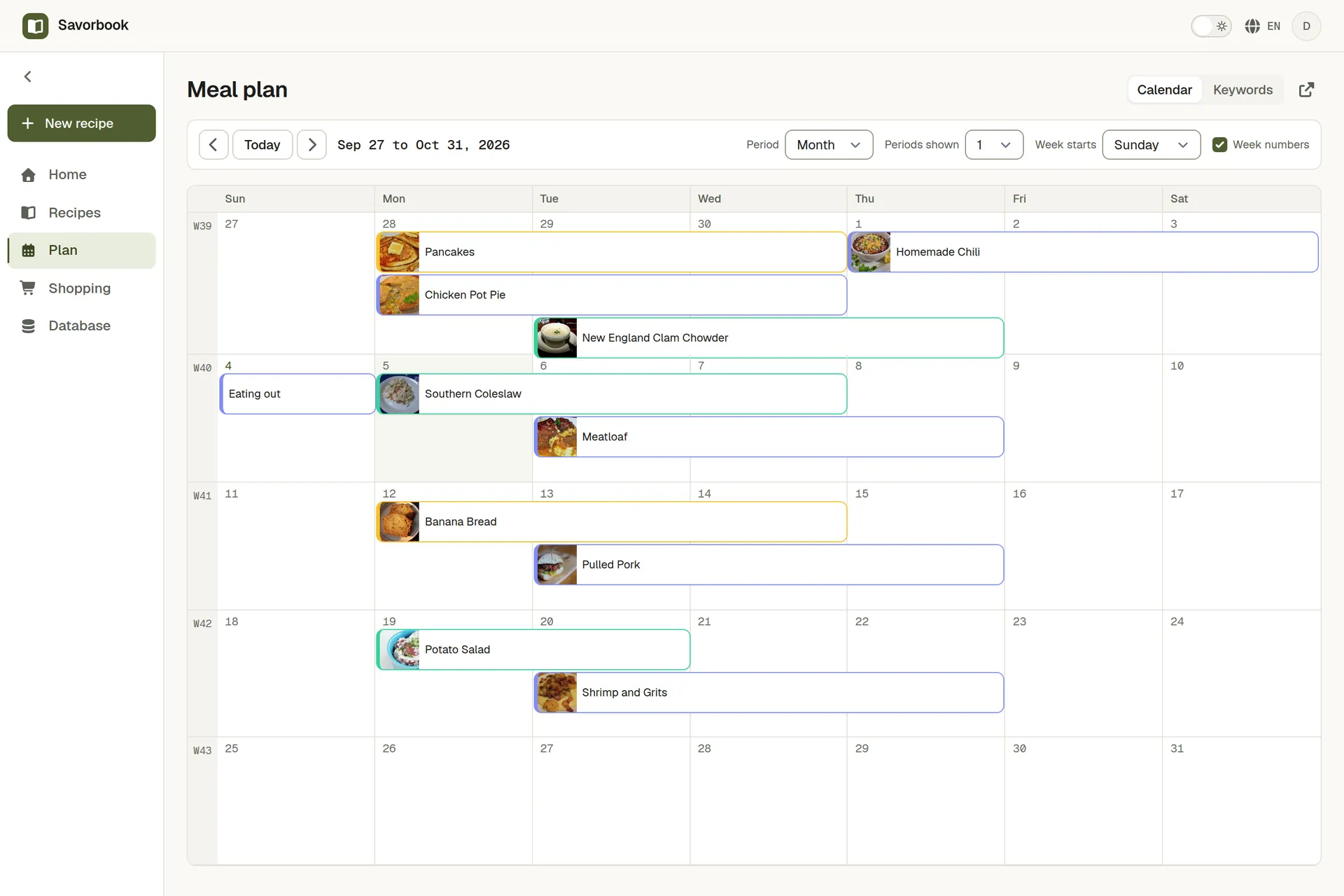Open Potato Salad meal entry
The height and width of the screenshot is (896, 1344).
click(533, 650)
